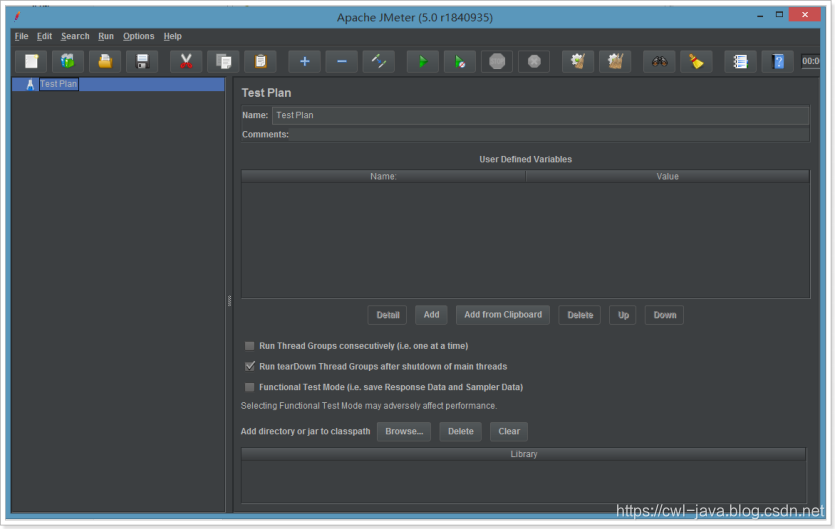The height and width of the screenshot is (530, 835).
Task: Click the elapsed time display 00:0
Action: pos(811,61)
